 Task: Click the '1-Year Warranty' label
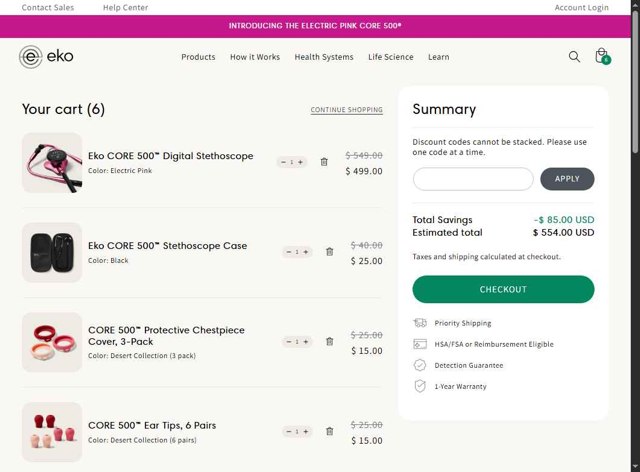click(460, 386)
